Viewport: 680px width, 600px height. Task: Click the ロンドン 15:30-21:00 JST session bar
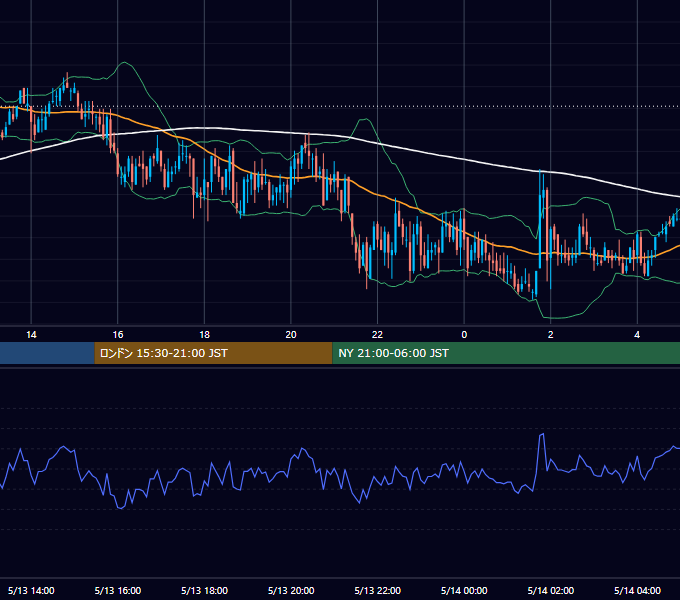point(213,353)
